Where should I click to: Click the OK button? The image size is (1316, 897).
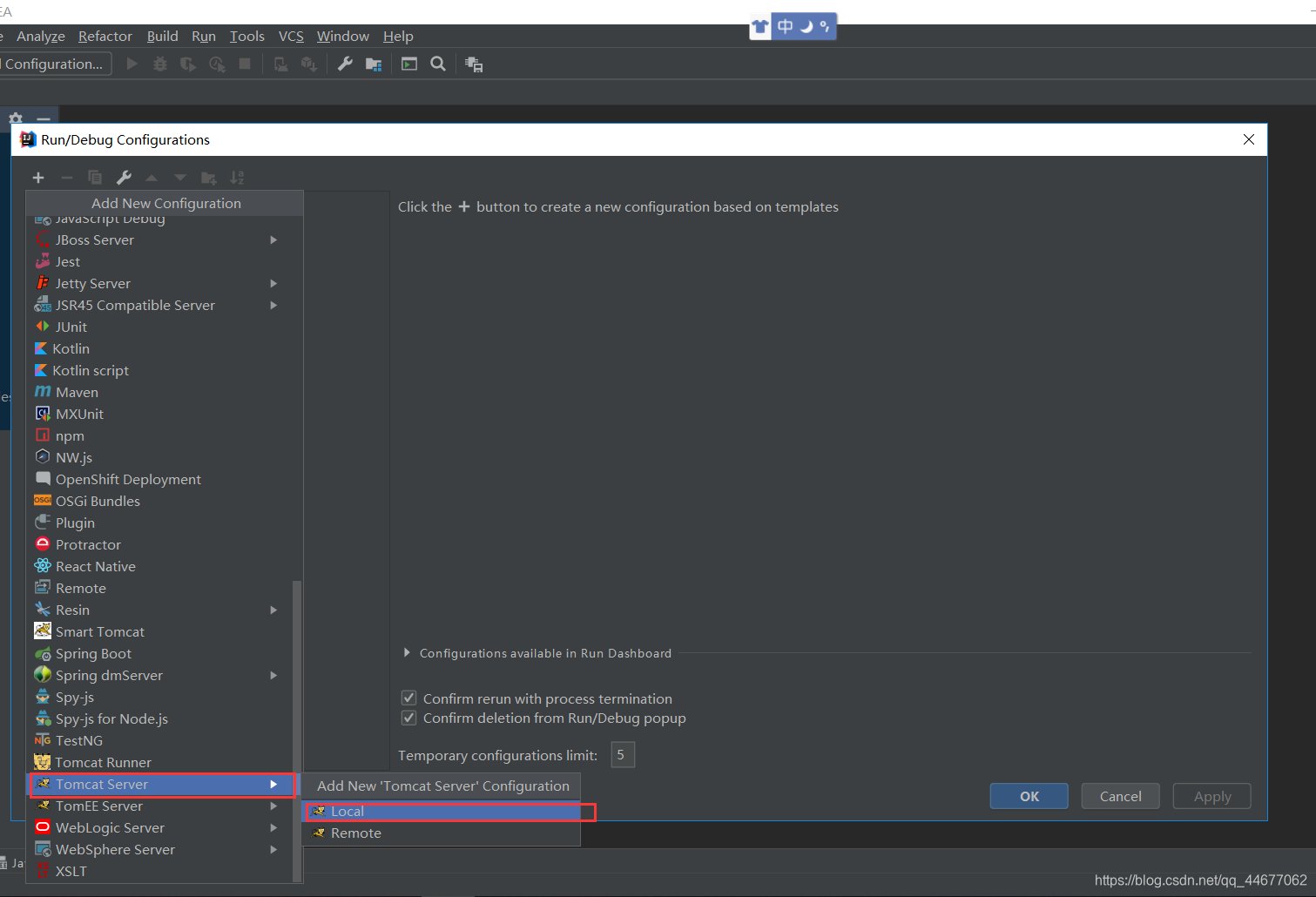[x=1029, y=796]
